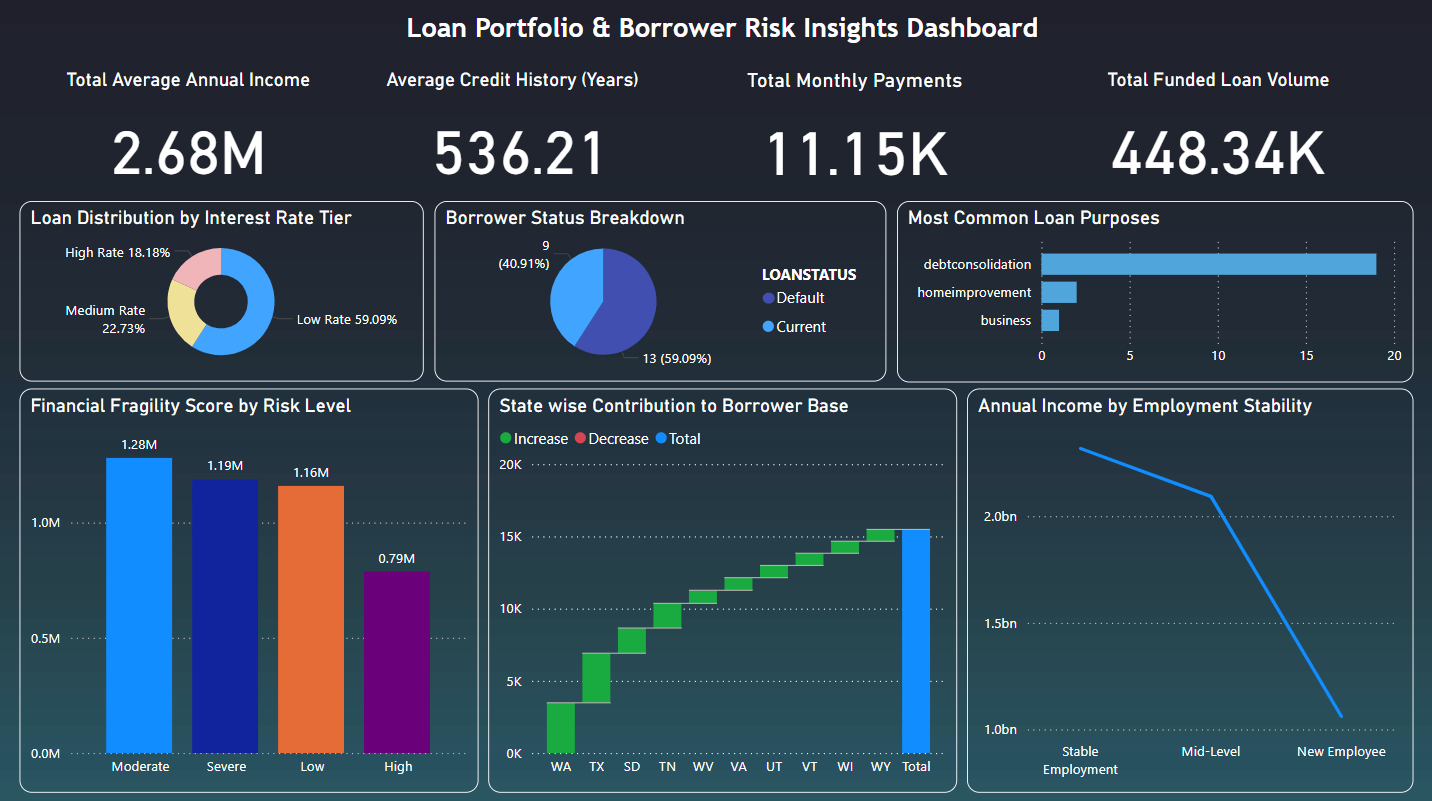Select the 448.34K funded loan volume value

coord(1218,155)
